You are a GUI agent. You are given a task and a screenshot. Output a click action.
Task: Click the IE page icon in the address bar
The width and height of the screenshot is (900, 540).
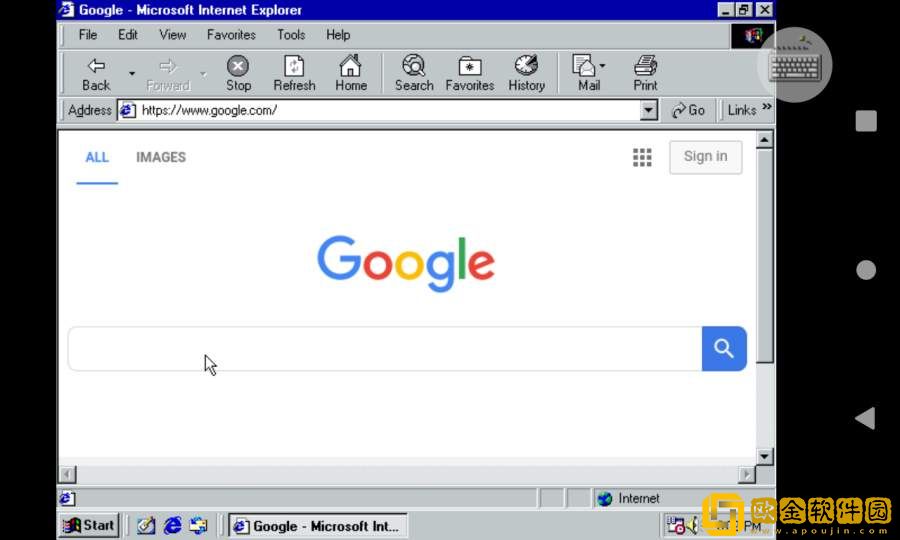click(127, 110)
